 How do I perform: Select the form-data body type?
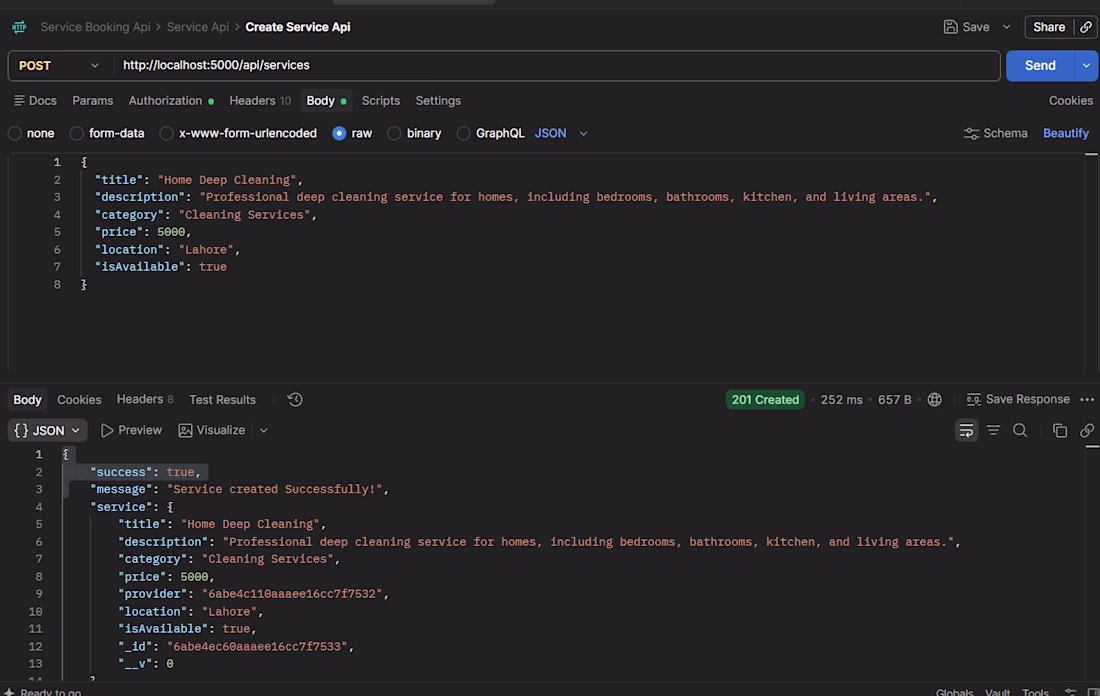pyautogui.click(x=107, y=133)
